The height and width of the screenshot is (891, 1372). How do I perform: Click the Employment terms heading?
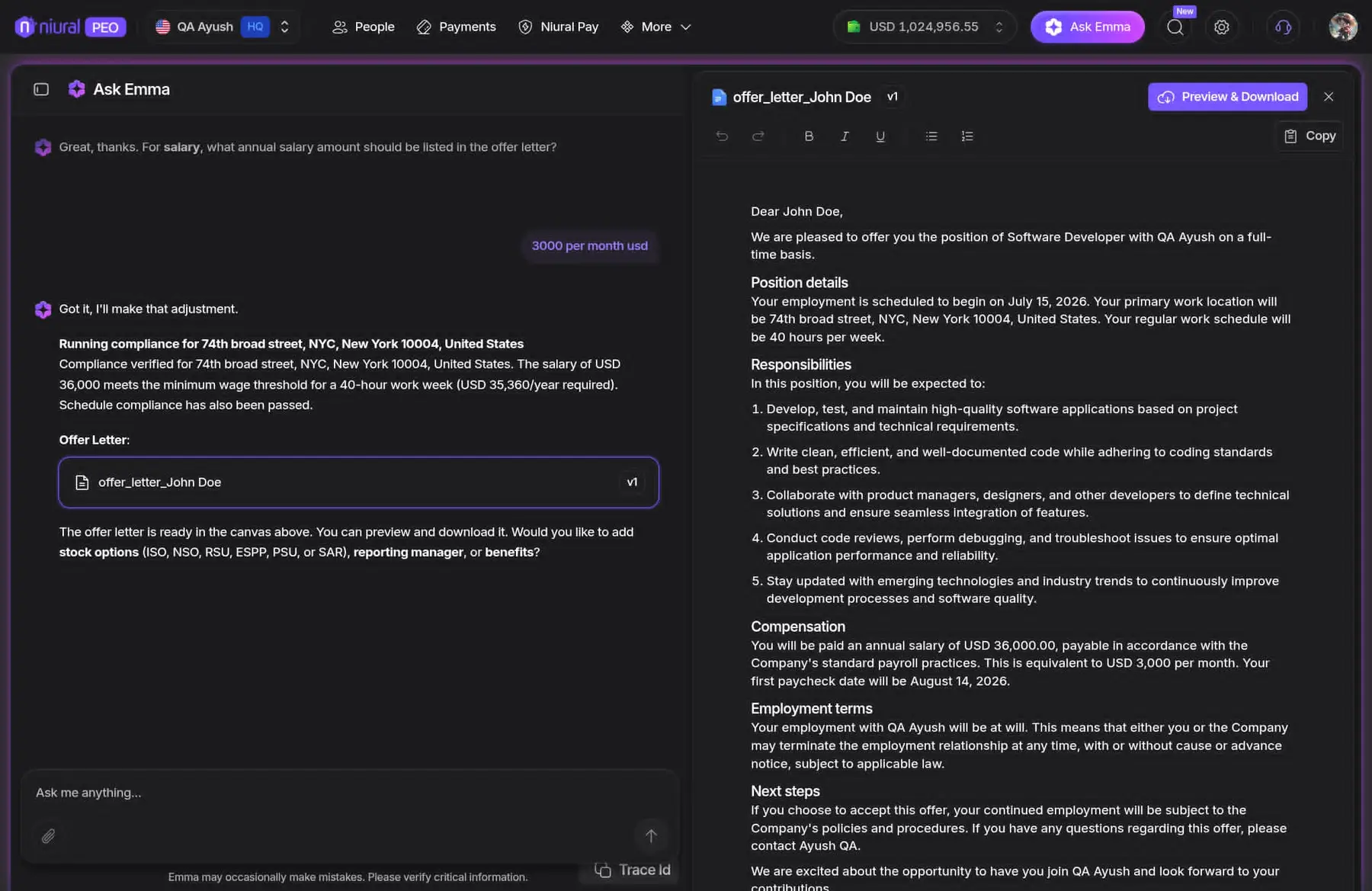click(x=811, y=708)
